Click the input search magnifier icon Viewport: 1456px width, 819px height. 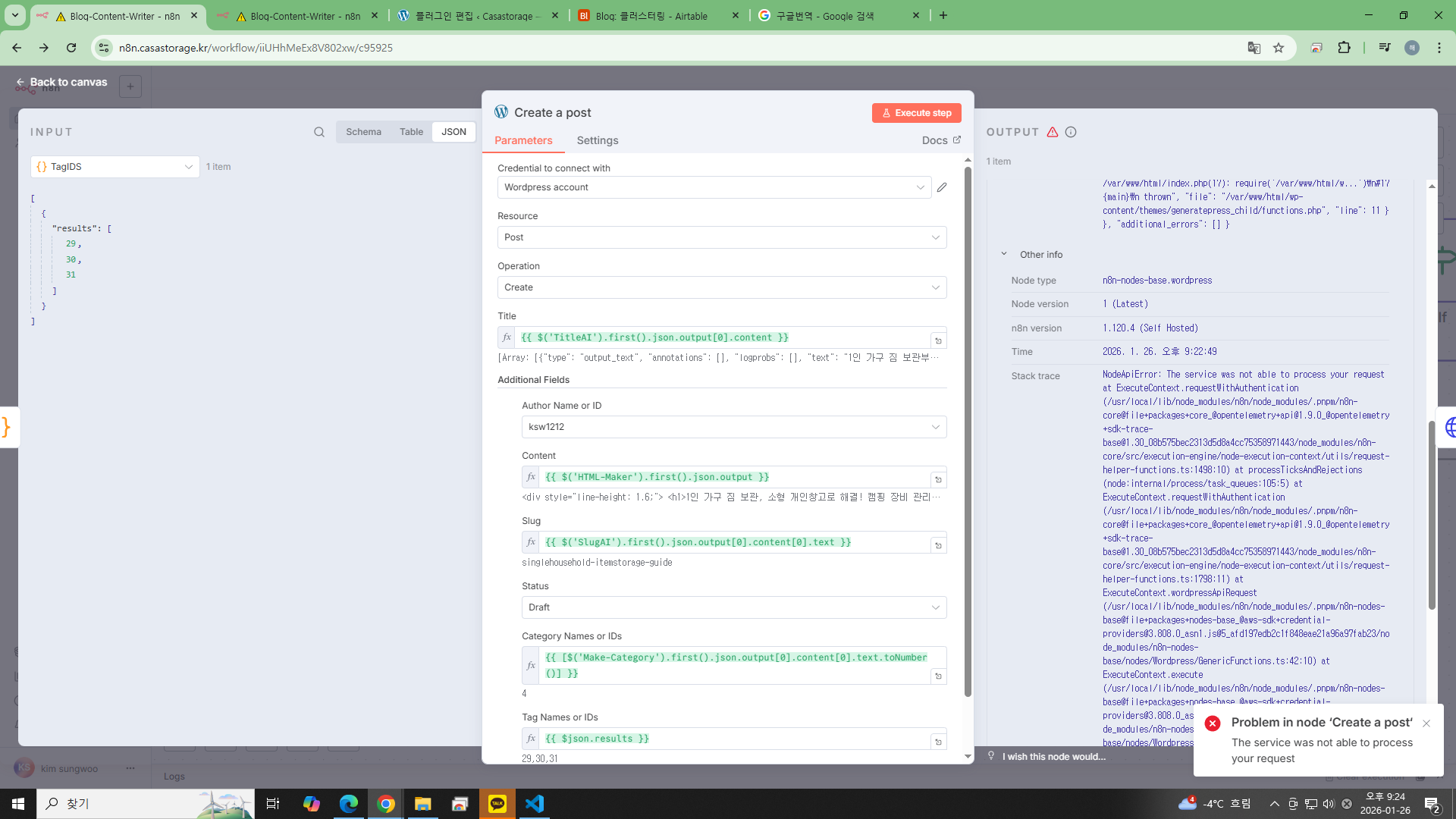(x=319, y=132)
